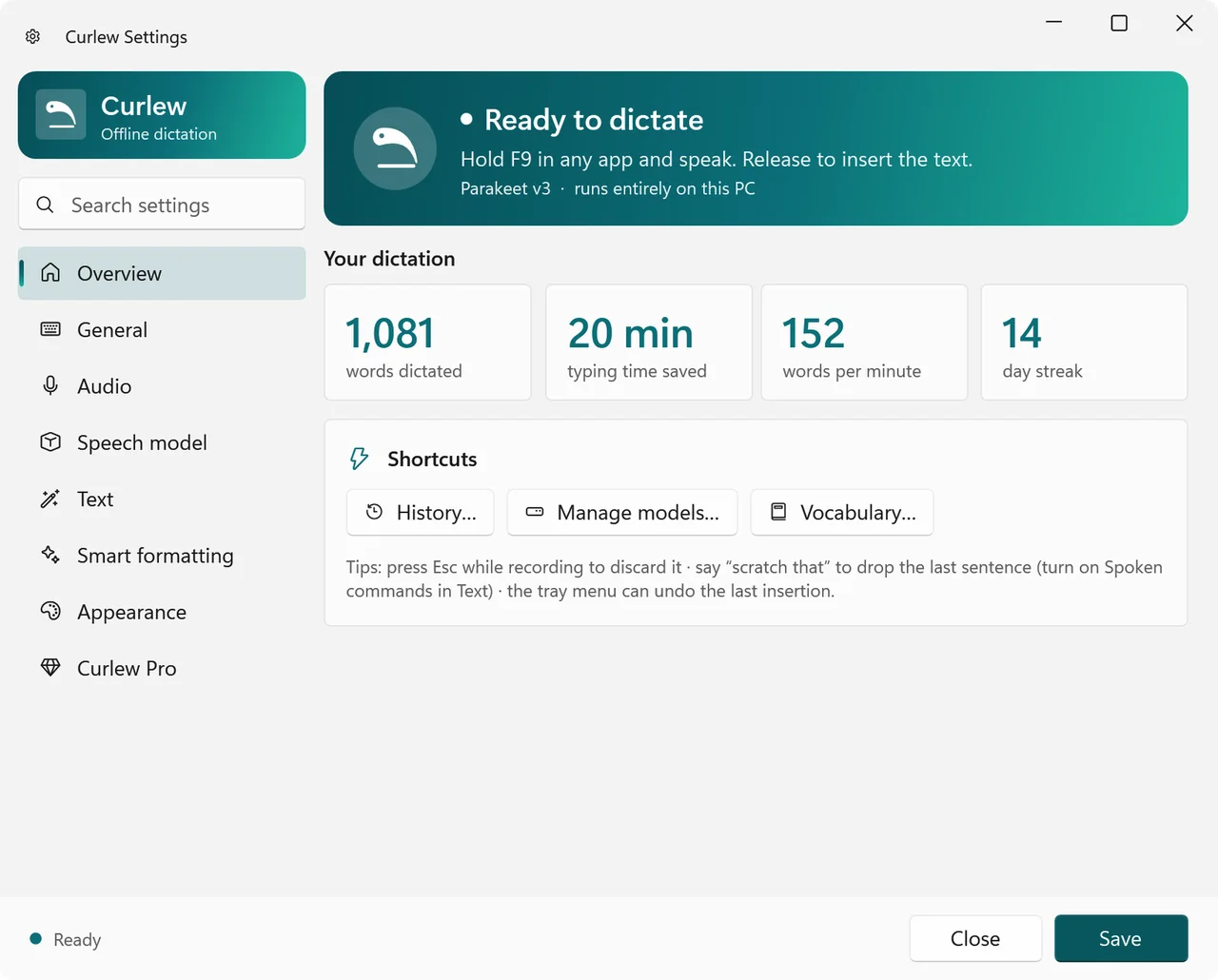The width and height of the screenshot is (1218, 980).
Task: Open Audio settings
Action: [x=162, y=385]
